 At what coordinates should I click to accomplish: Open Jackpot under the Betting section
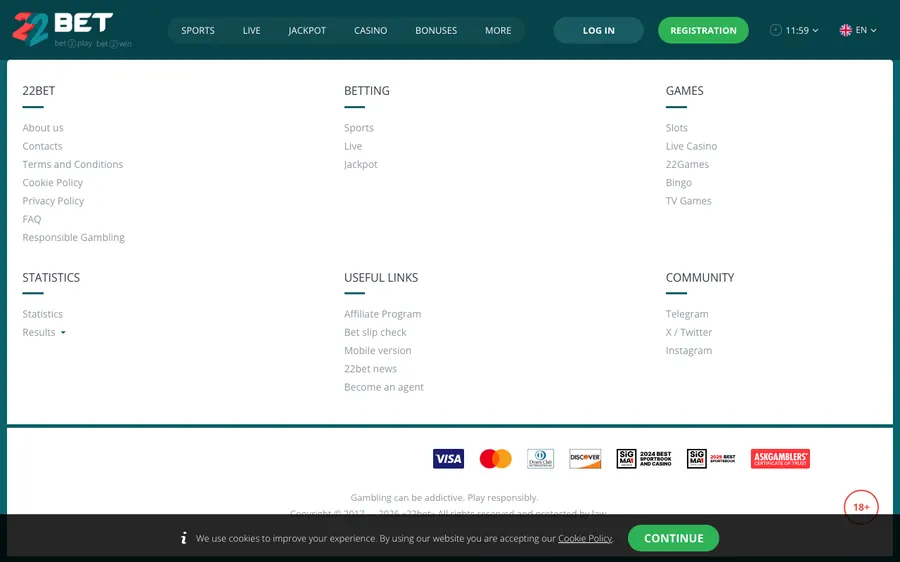(x=360, y=164)
